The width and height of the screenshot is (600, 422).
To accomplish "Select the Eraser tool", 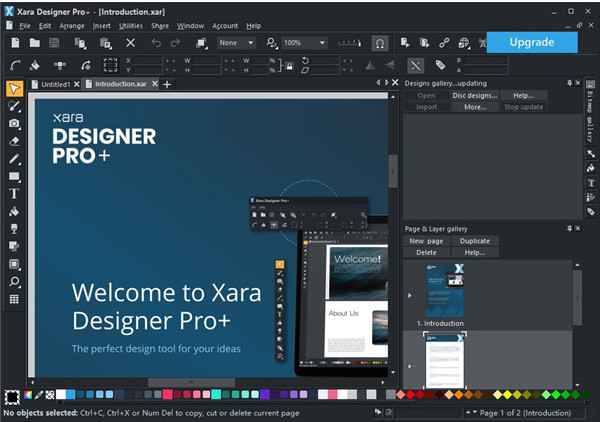I will (x=14, y=141).
